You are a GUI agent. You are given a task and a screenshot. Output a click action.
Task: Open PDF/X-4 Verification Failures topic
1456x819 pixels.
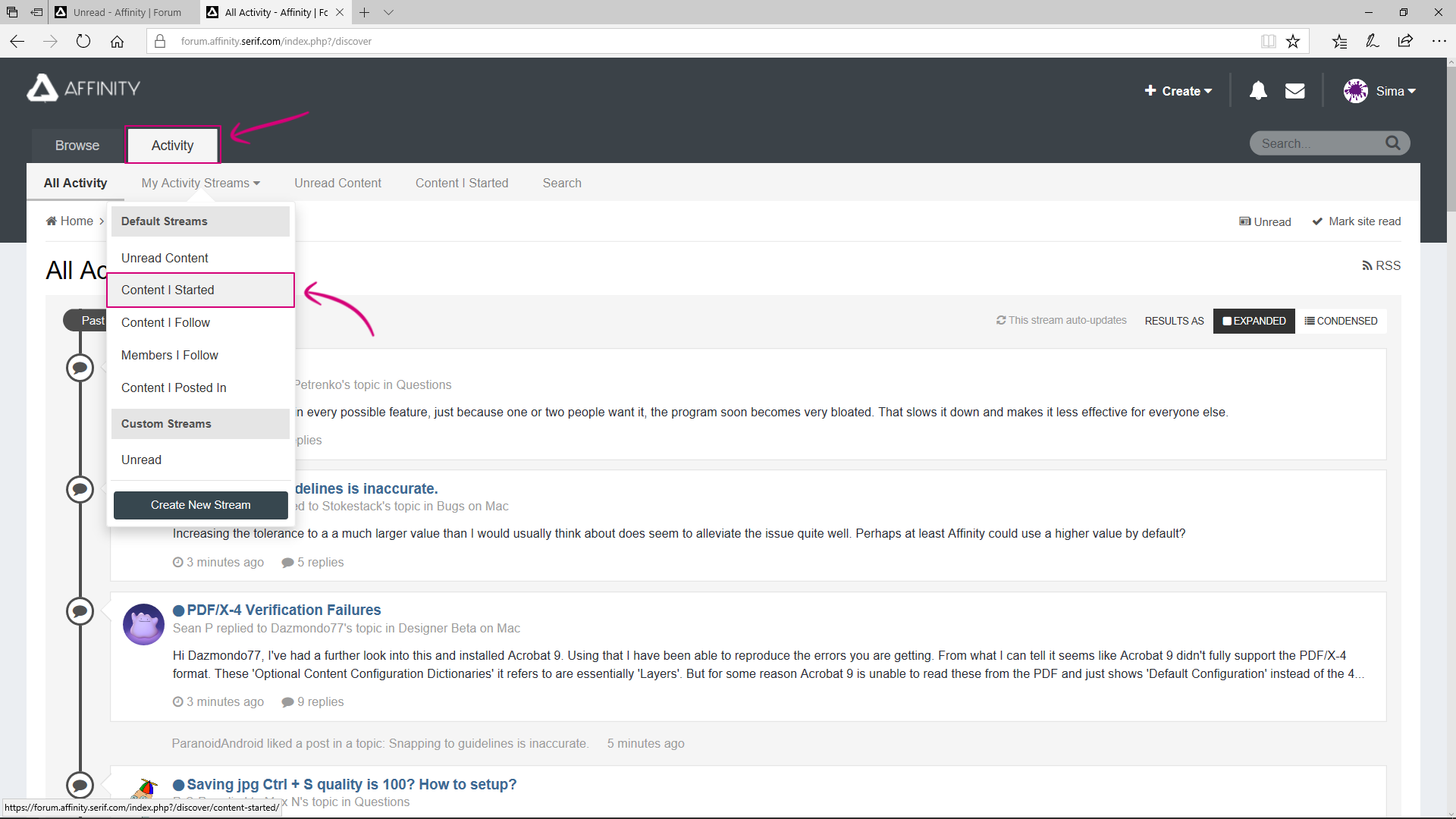click(284, 610)
